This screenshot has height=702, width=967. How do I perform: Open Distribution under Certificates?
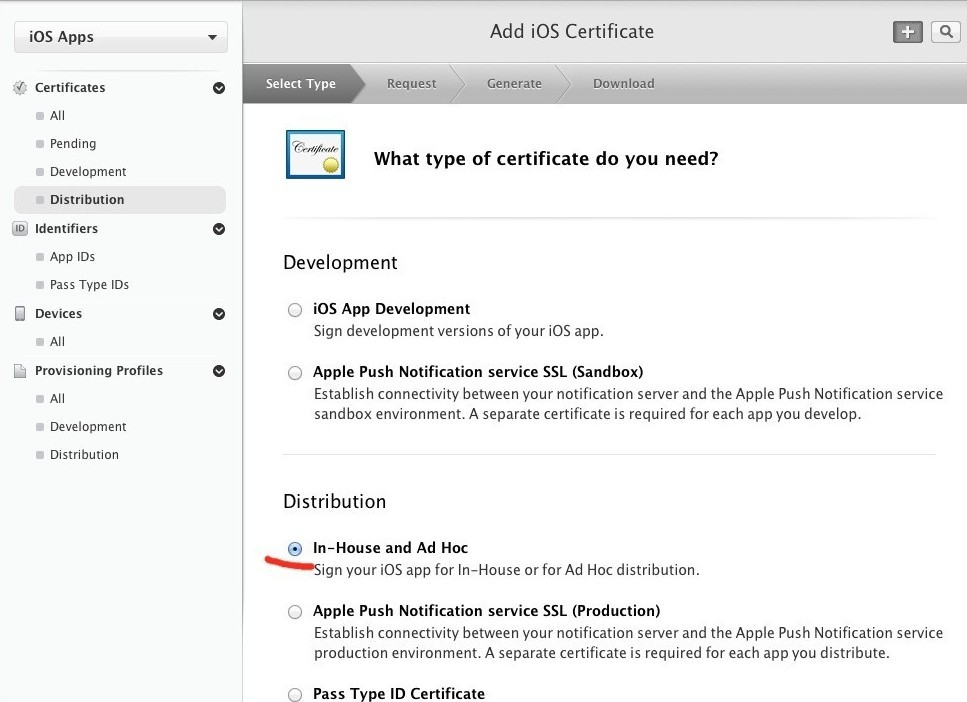coord(120,200)
